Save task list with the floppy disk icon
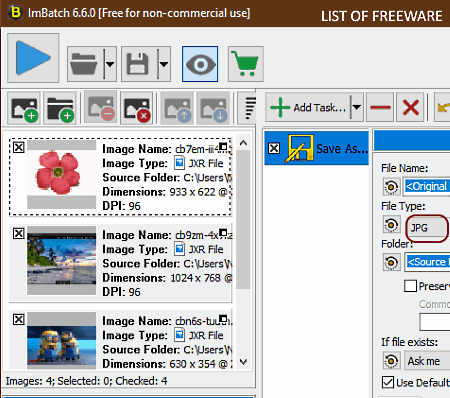The width and height of the screenshot is (450, 398). [x=138, y=64]
